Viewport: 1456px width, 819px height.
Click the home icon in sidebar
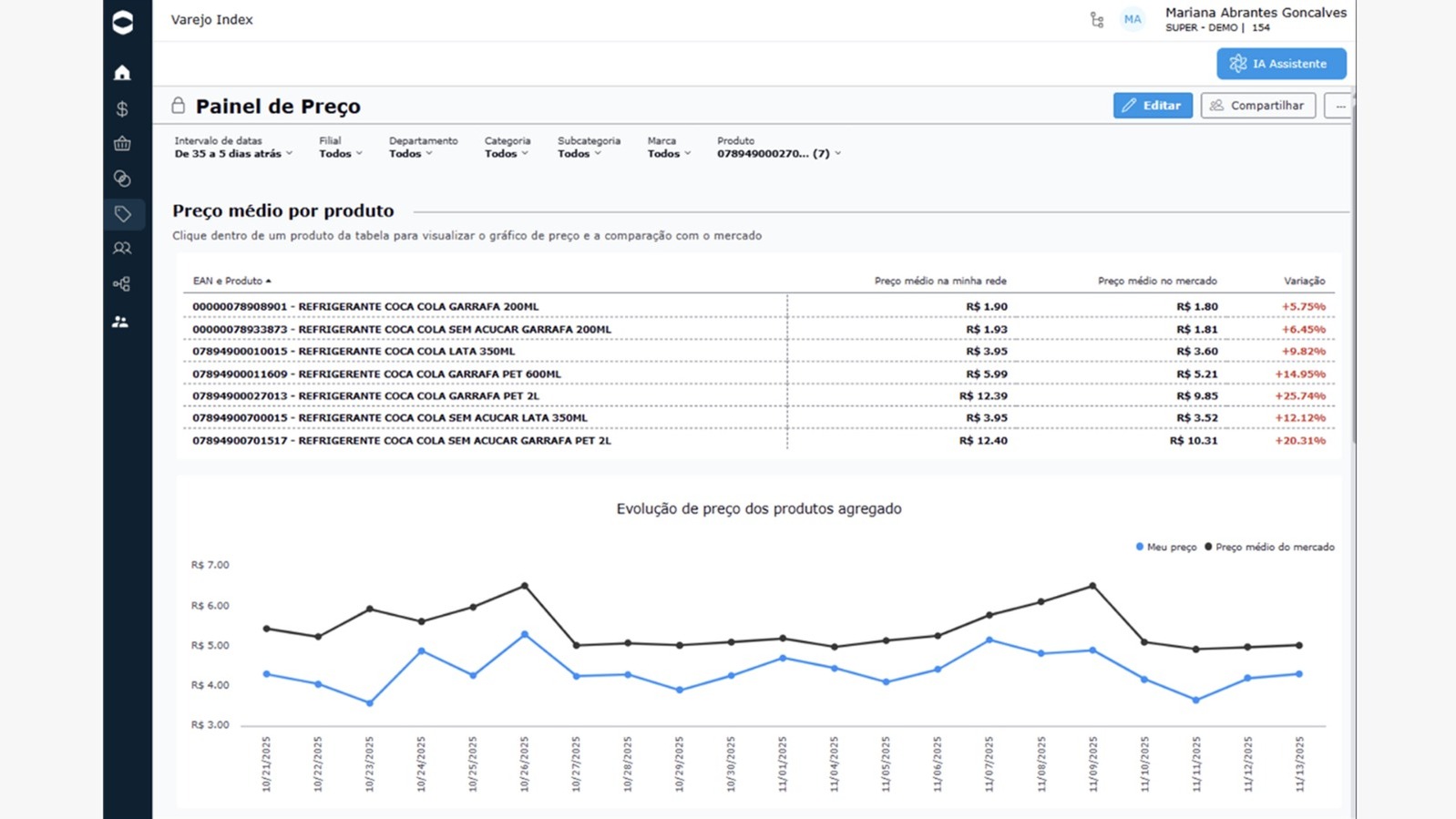coord(122,73)
